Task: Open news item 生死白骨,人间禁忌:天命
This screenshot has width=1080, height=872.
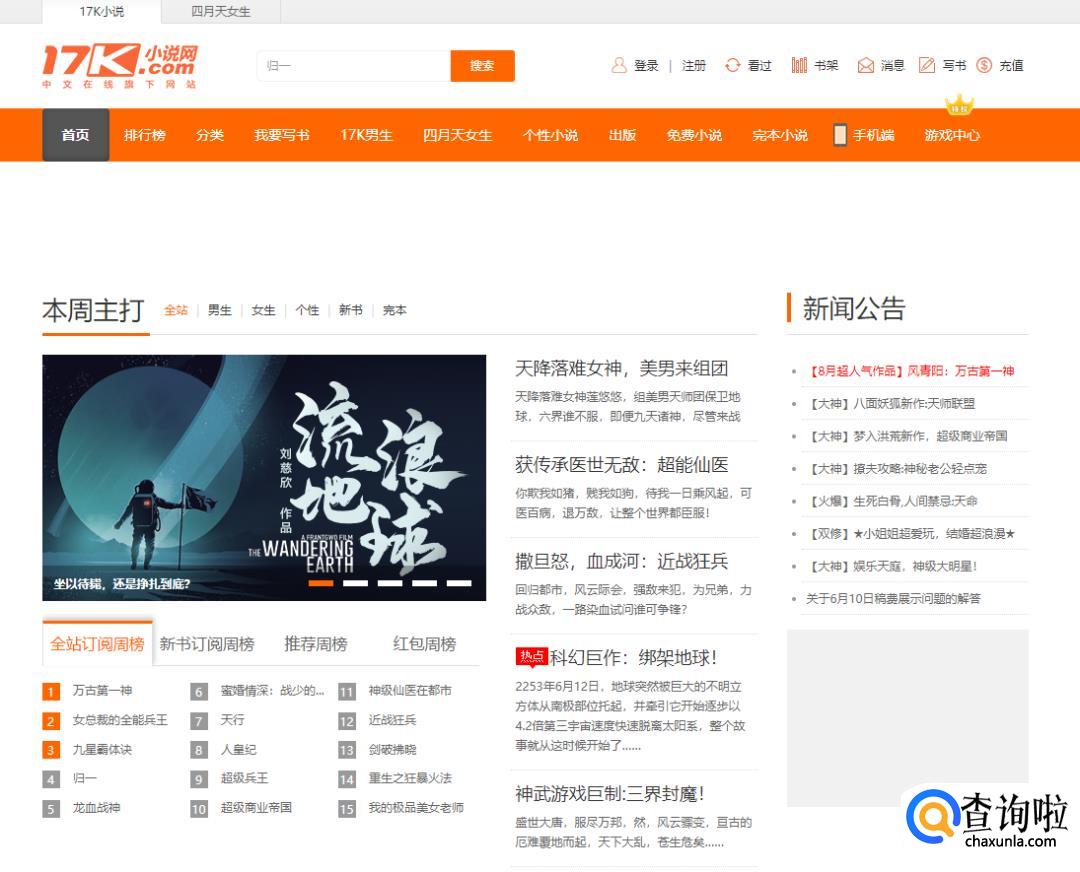Action: (891, 501)
